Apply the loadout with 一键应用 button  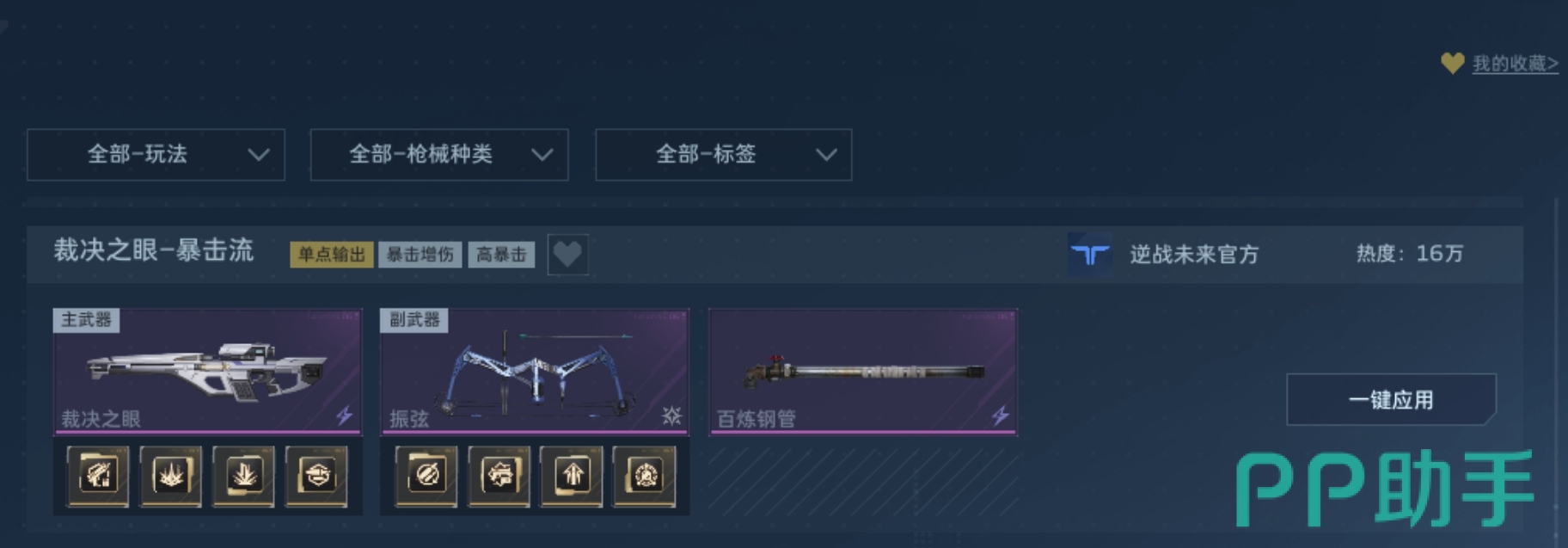click(x=1391, y=400)
